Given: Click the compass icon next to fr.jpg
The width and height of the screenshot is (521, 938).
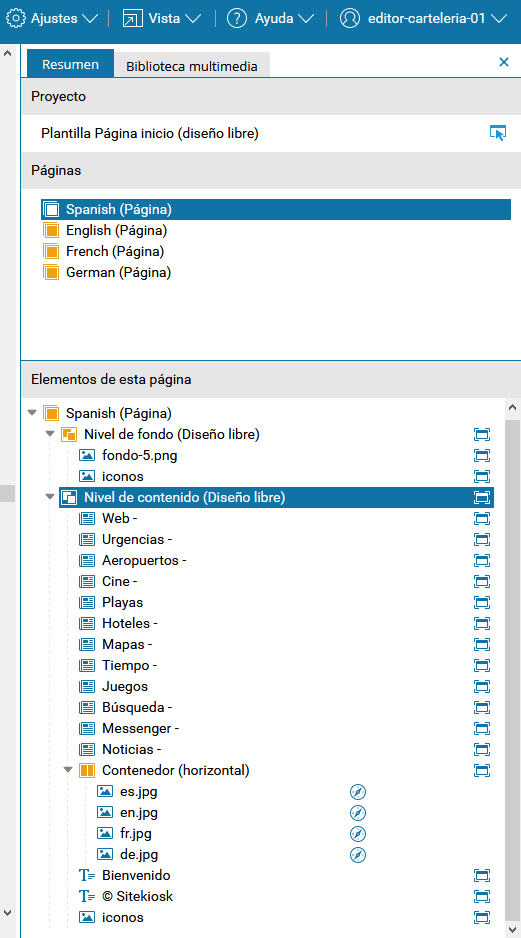Looking at the screenshot, I should (x=358, y=833).
